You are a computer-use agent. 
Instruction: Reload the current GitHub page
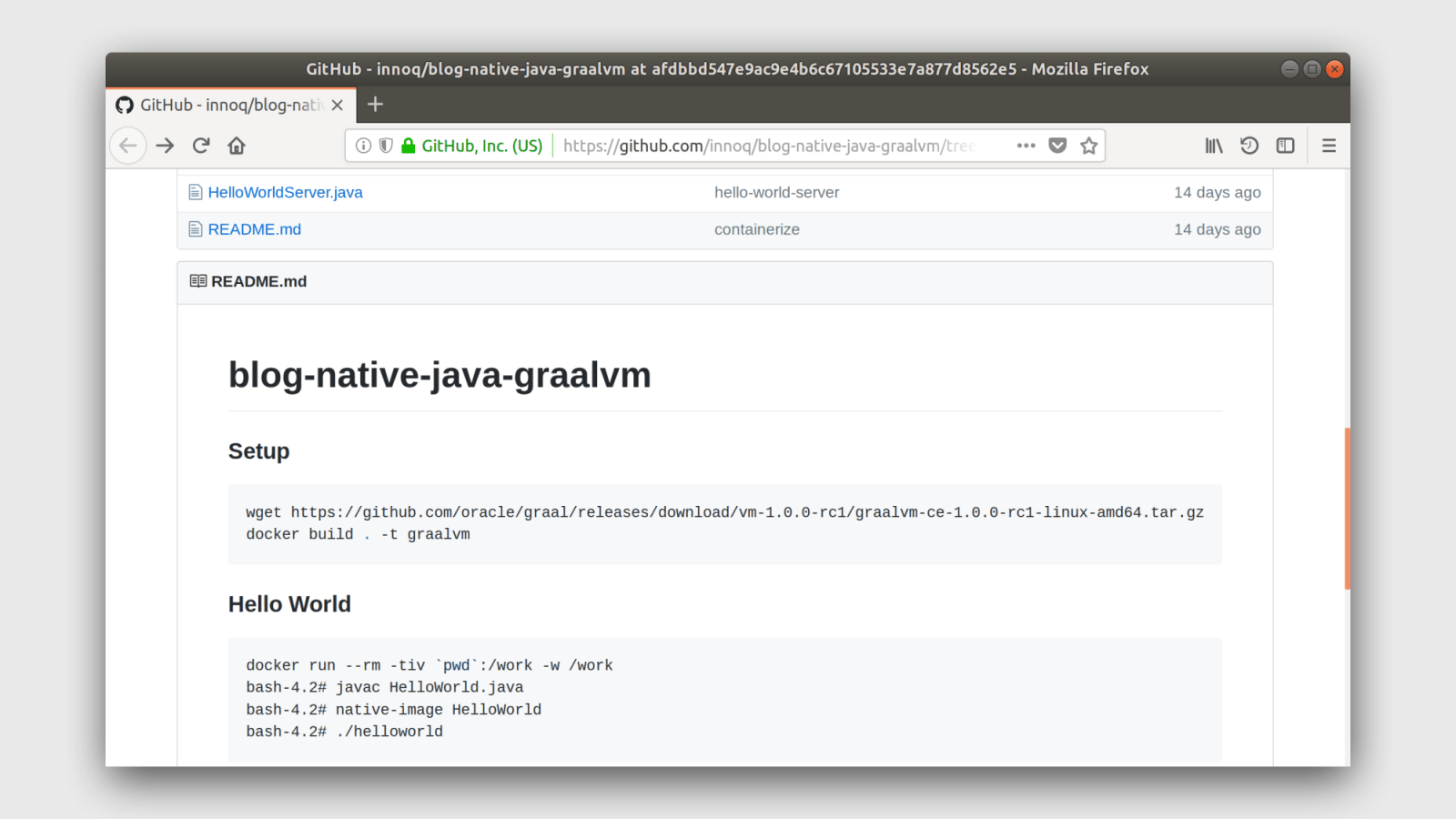pos(201,146)
